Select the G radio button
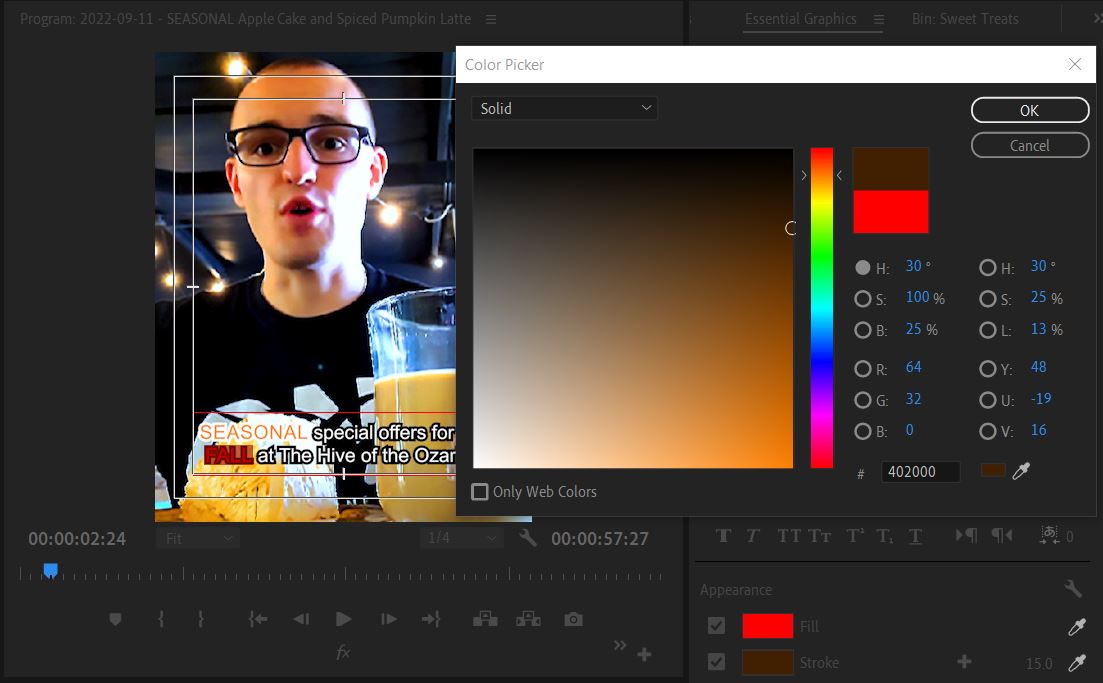Viewport: 1103px width, 683px height. coord(862,400)
